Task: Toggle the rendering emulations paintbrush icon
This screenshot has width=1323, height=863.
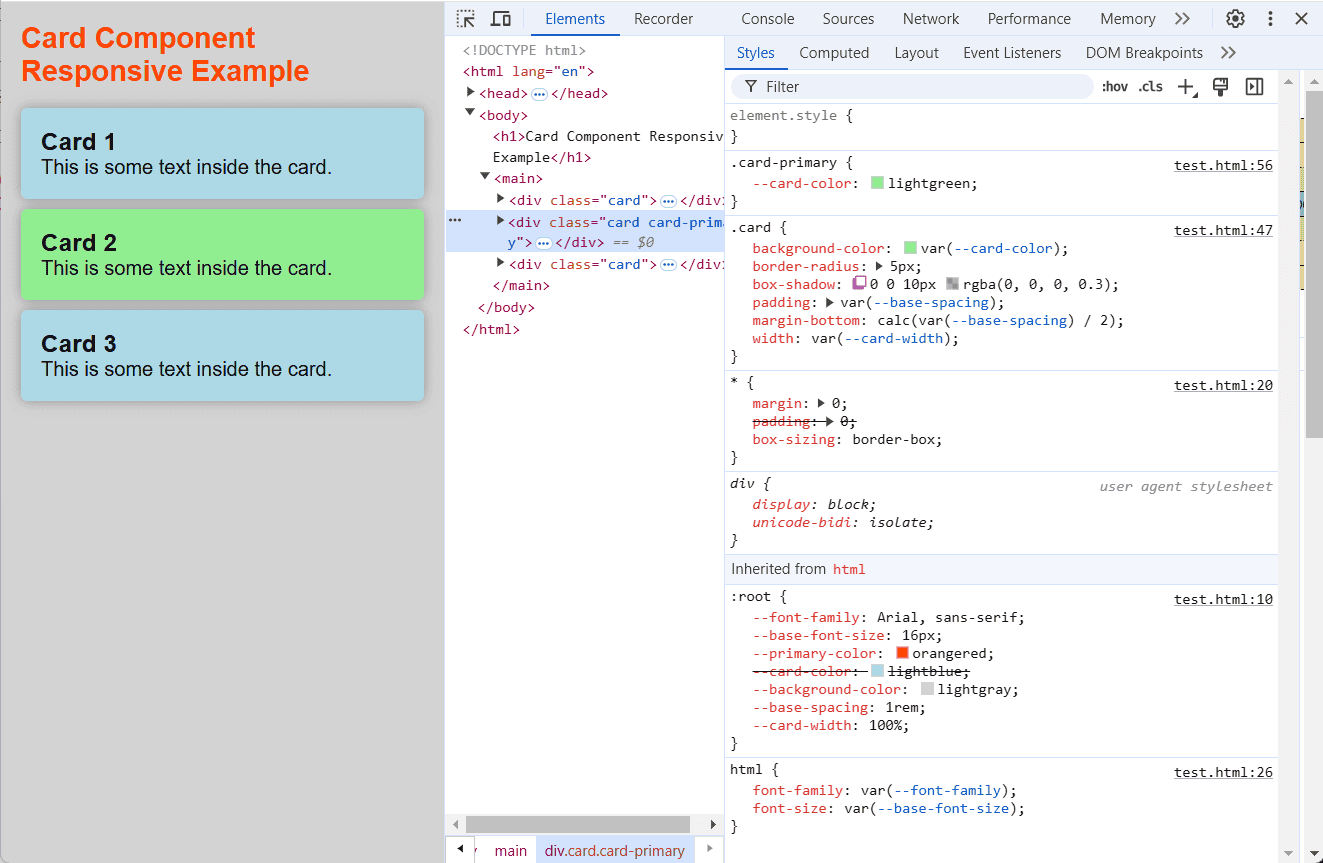Action: pyautogui.click(x=1220, y=87)
